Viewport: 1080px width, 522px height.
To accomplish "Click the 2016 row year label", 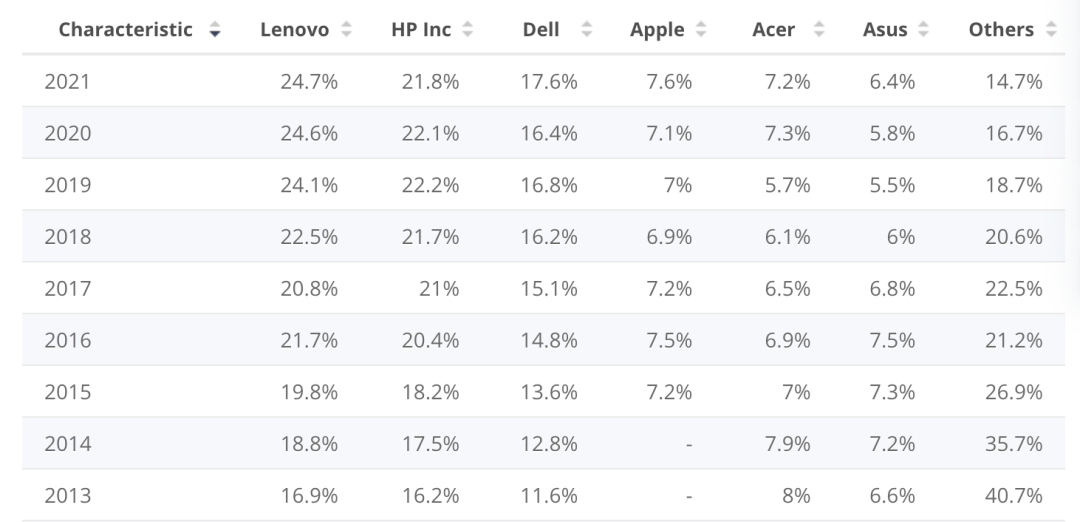I will pos(67,341).
